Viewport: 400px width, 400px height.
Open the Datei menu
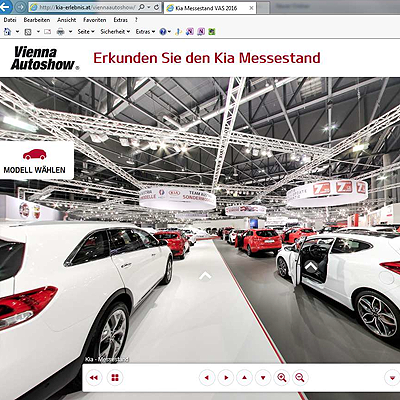coord(10,20)
